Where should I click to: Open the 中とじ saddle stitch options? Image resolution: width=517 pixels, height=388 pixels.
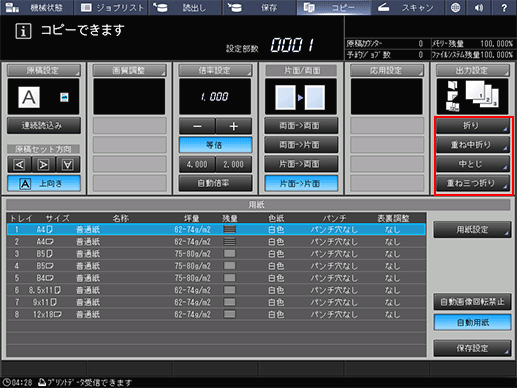[x=473, y=164]
